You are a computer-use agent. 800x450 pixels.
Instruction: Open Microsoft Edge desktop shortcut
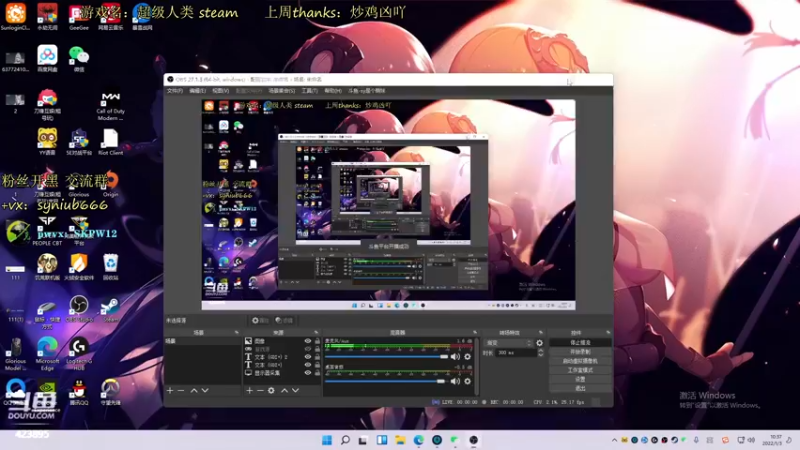click(47, 352)
